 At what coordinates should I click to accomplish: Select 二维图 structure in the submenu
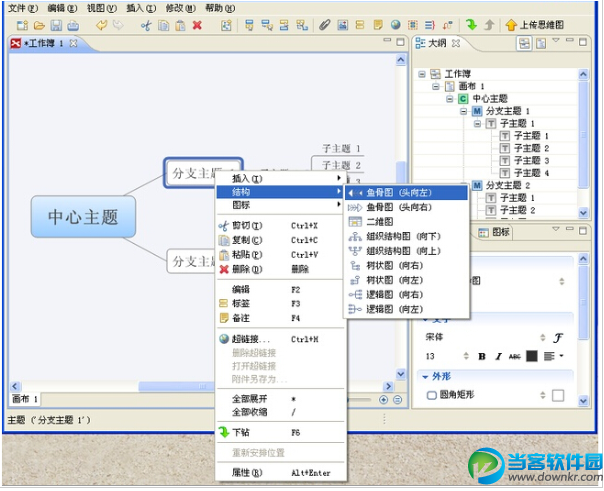click(406, 222)
